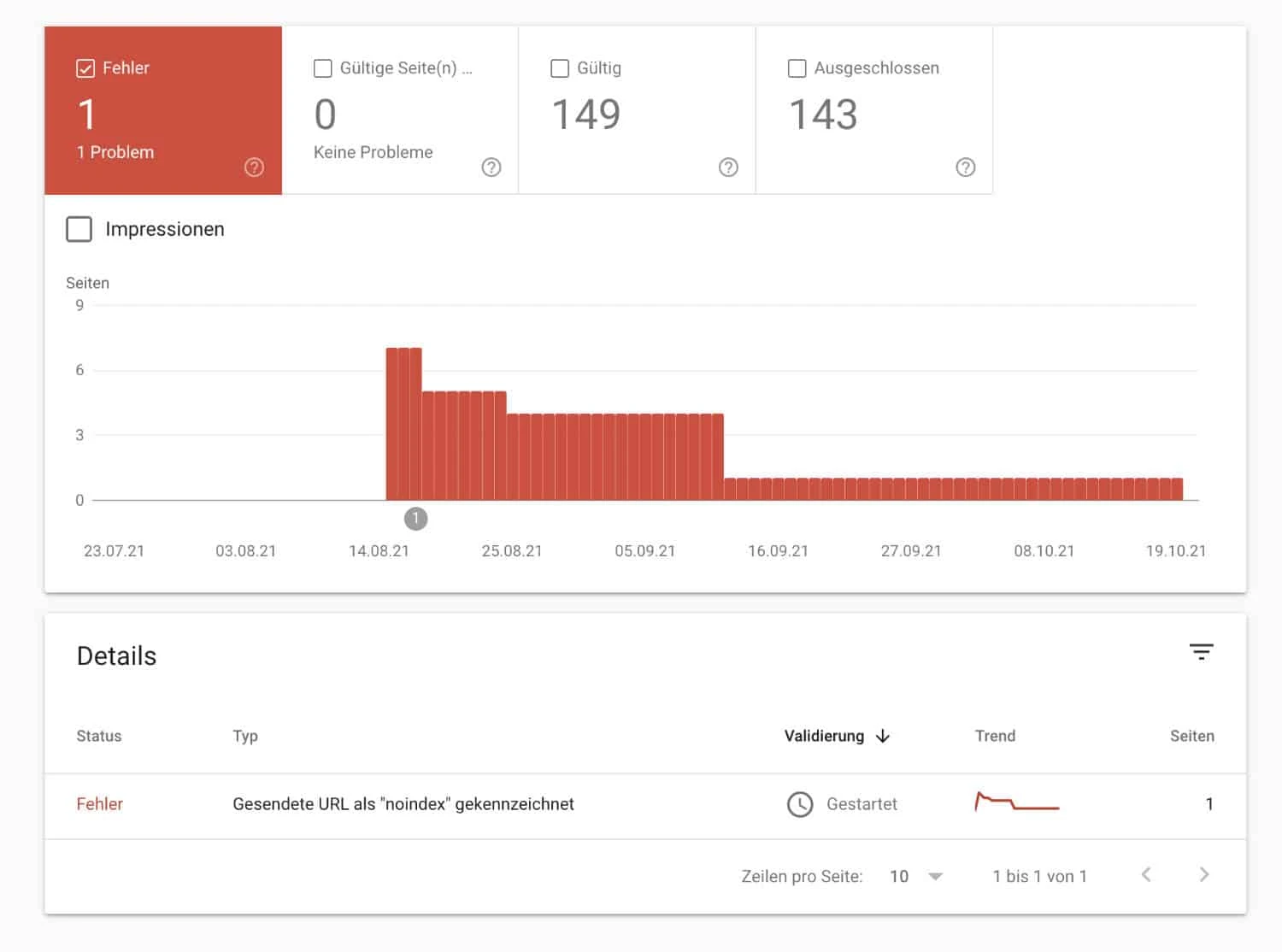1282x952 pixels.
Task: Select the Gültige Seite(n) card
Action: coord(400,110)
